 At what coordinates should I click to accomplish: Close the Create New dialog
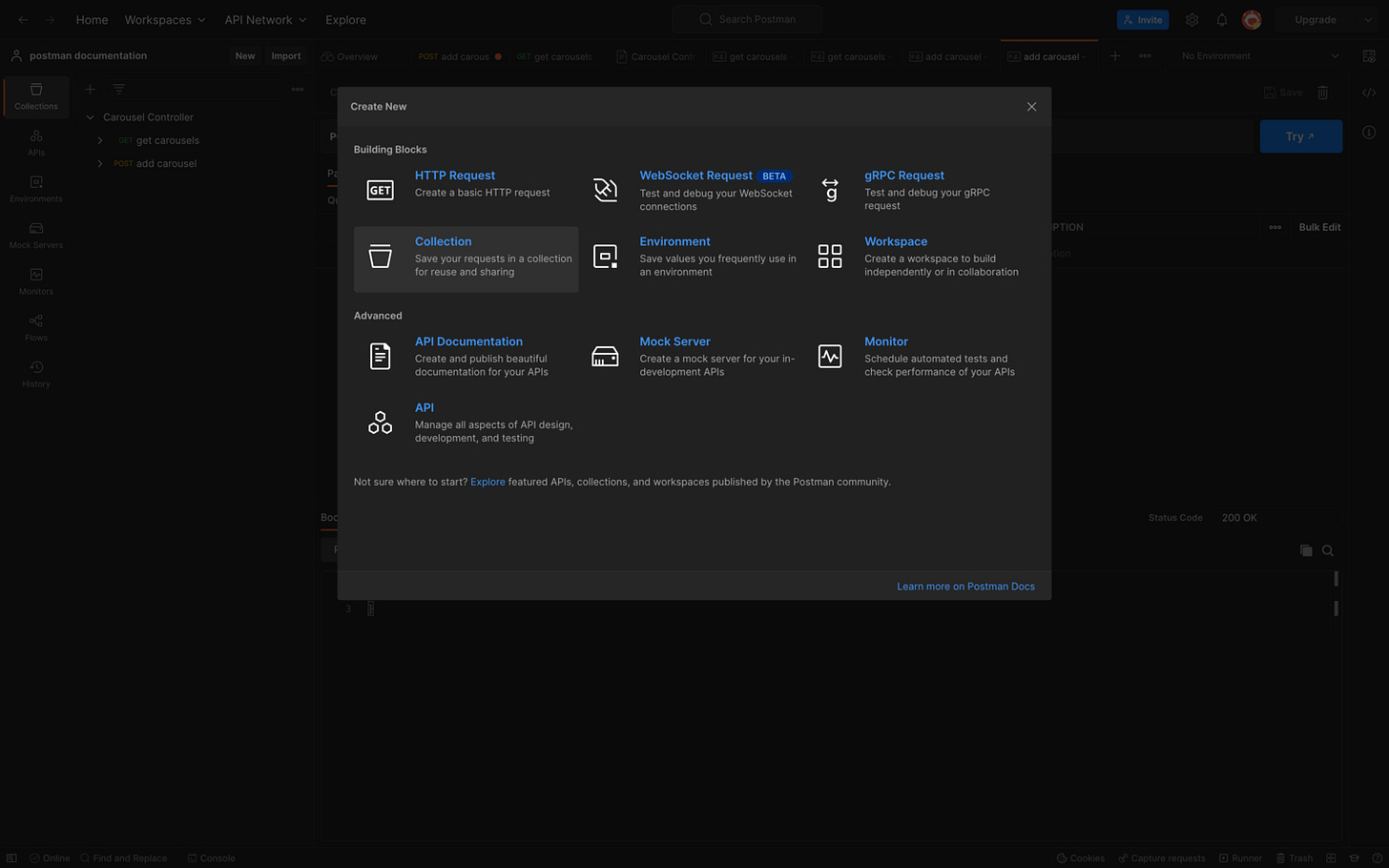tap(1031, 107)
